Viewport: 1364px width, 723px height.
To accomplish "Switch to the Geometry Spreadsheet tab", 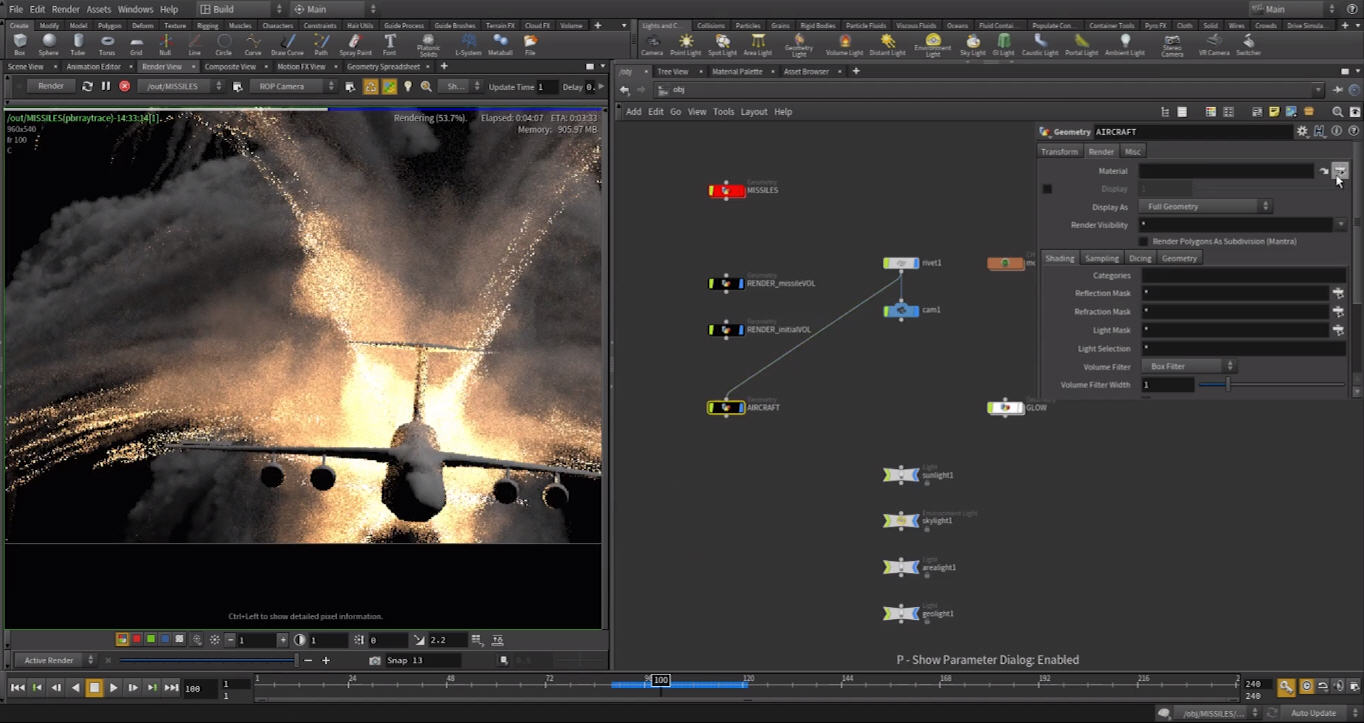I will pos(383,67).
